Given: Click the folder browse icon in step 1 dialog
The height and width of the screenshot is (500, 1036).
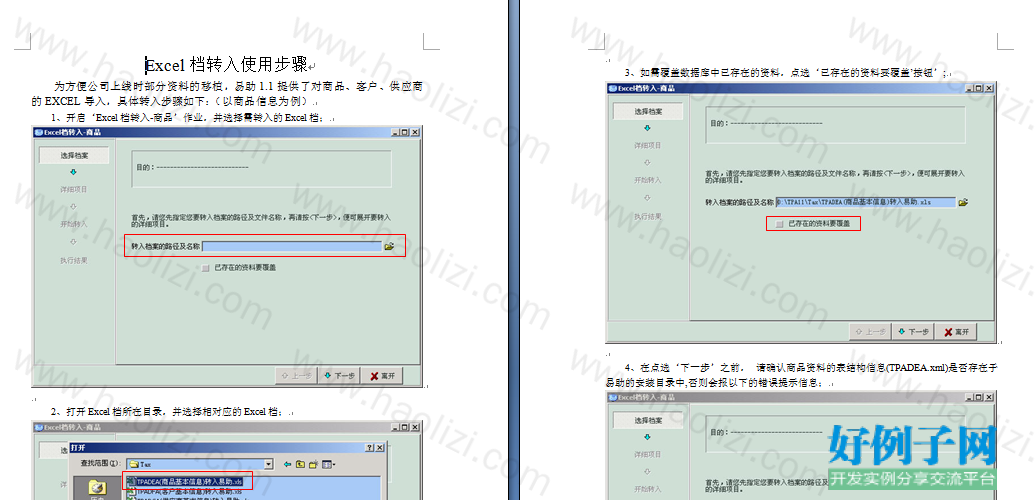Looking at the screenshot, I should tap(389, 246).
